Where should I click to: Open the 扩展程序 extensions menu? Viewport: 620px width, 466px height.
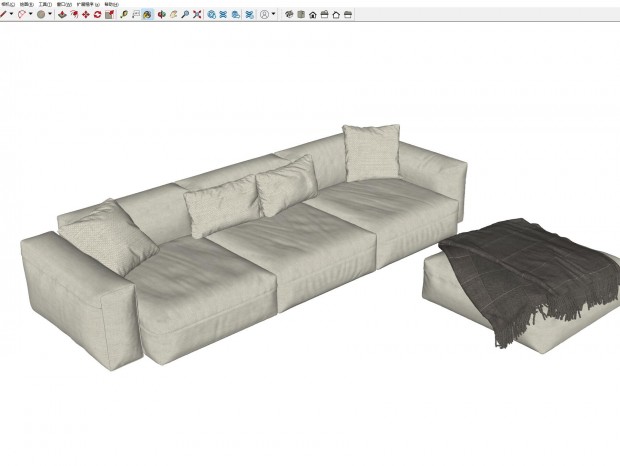click(x=88, y=4)
